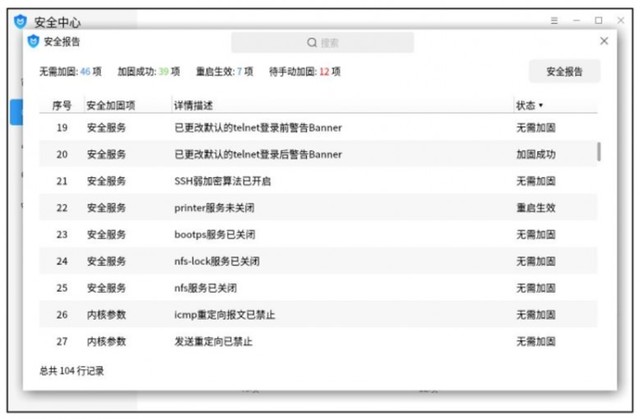Click the 详情描述 column header
640x419 pixels.
[x=193, y=105]
